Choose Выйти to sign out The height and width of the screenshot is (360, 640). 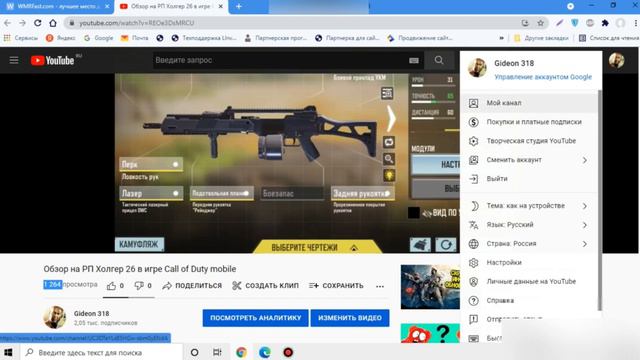tap(529, 179)
